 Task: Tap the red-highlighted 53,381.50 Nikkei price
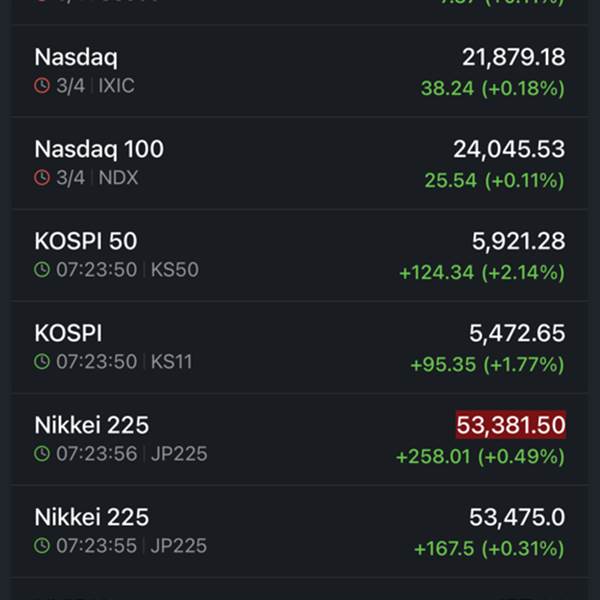pos(510,425)
